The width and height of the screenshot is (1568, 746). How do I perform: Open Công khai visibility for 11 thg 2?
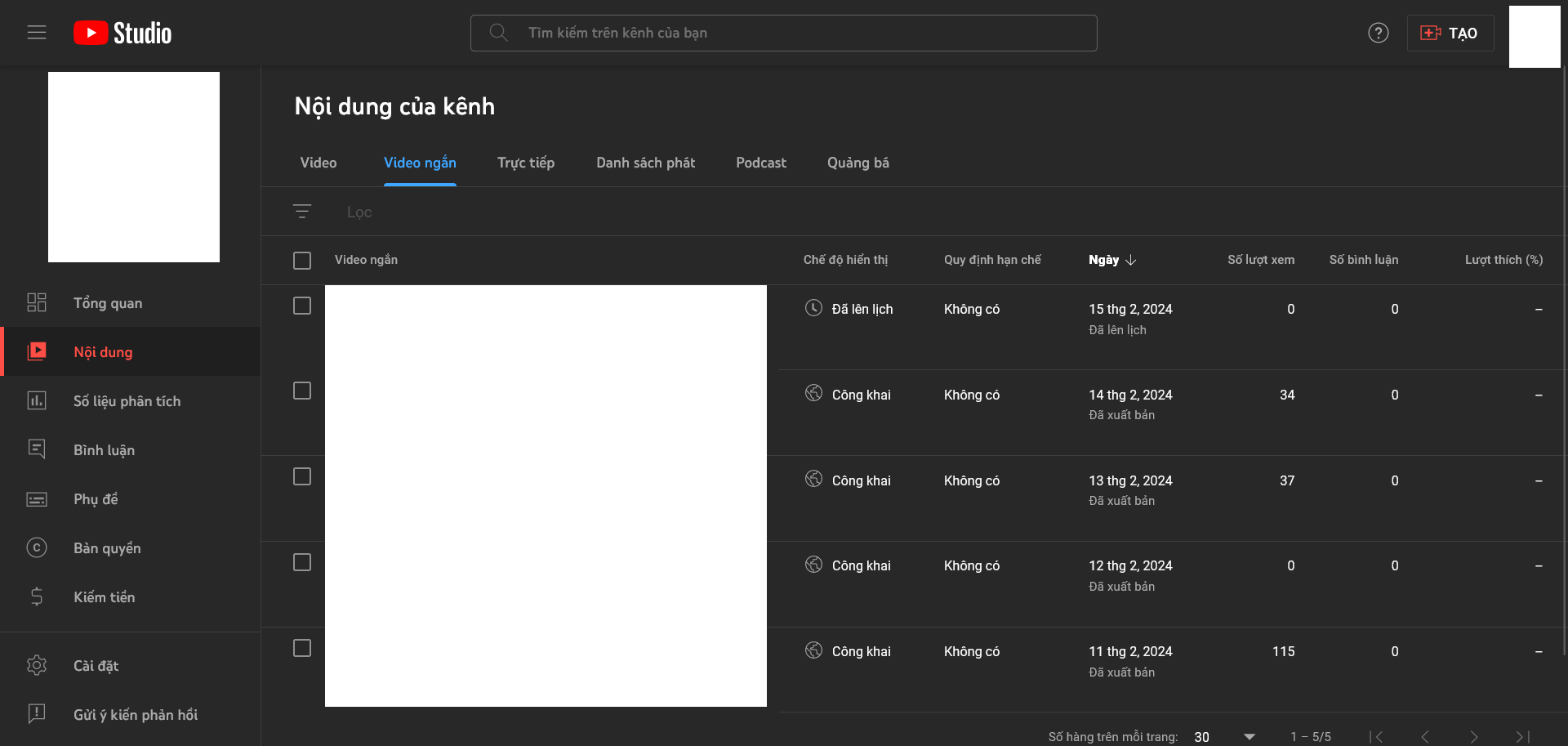point(862,651)
